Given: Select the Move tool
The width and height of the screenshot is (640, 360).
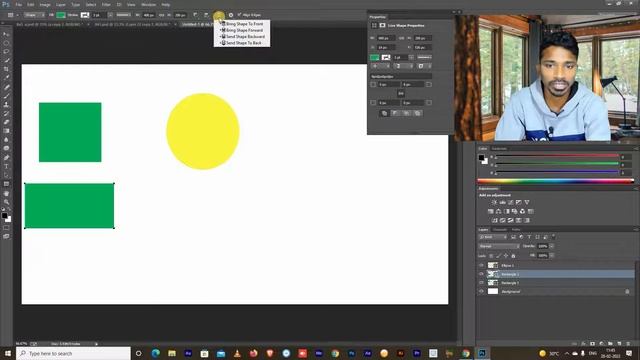Looking at the screenshot, I should point(6,34).
